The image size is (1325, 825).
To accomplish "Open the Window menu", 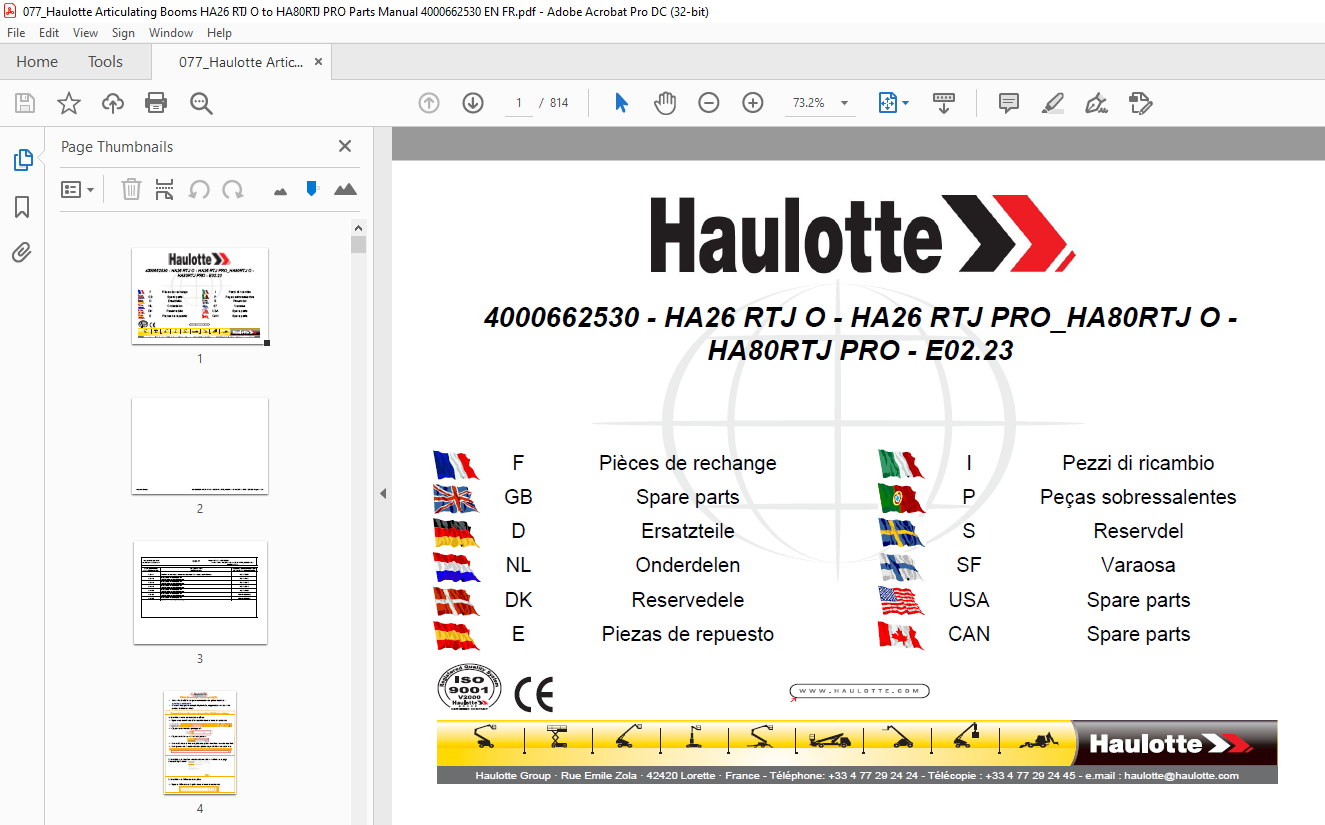I will pos(171,33).
